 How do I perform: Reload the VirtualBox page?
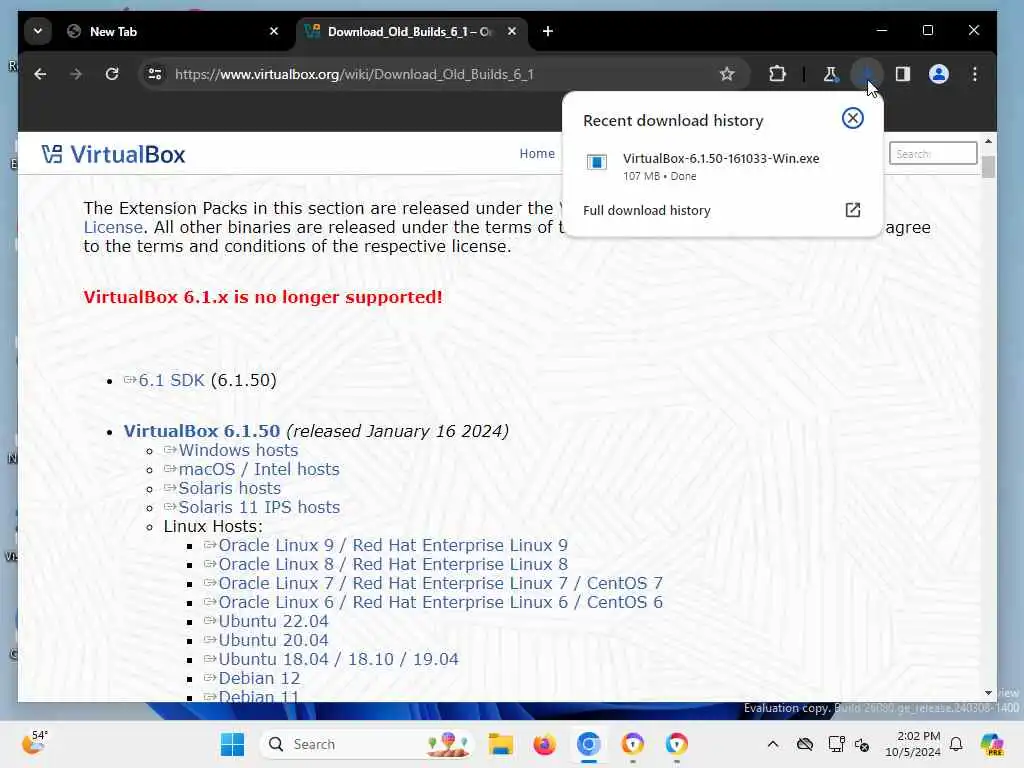pyautogui.click(x=112, y=74)
